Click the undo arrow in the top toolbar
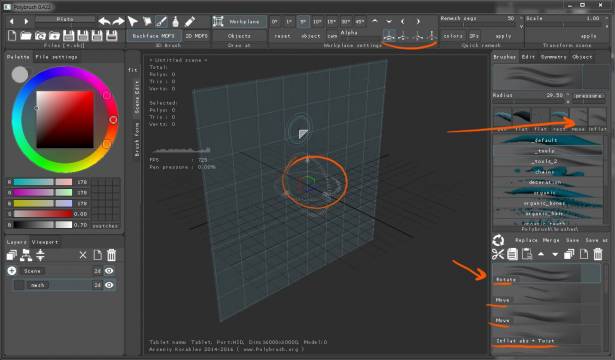 [104, 22]
